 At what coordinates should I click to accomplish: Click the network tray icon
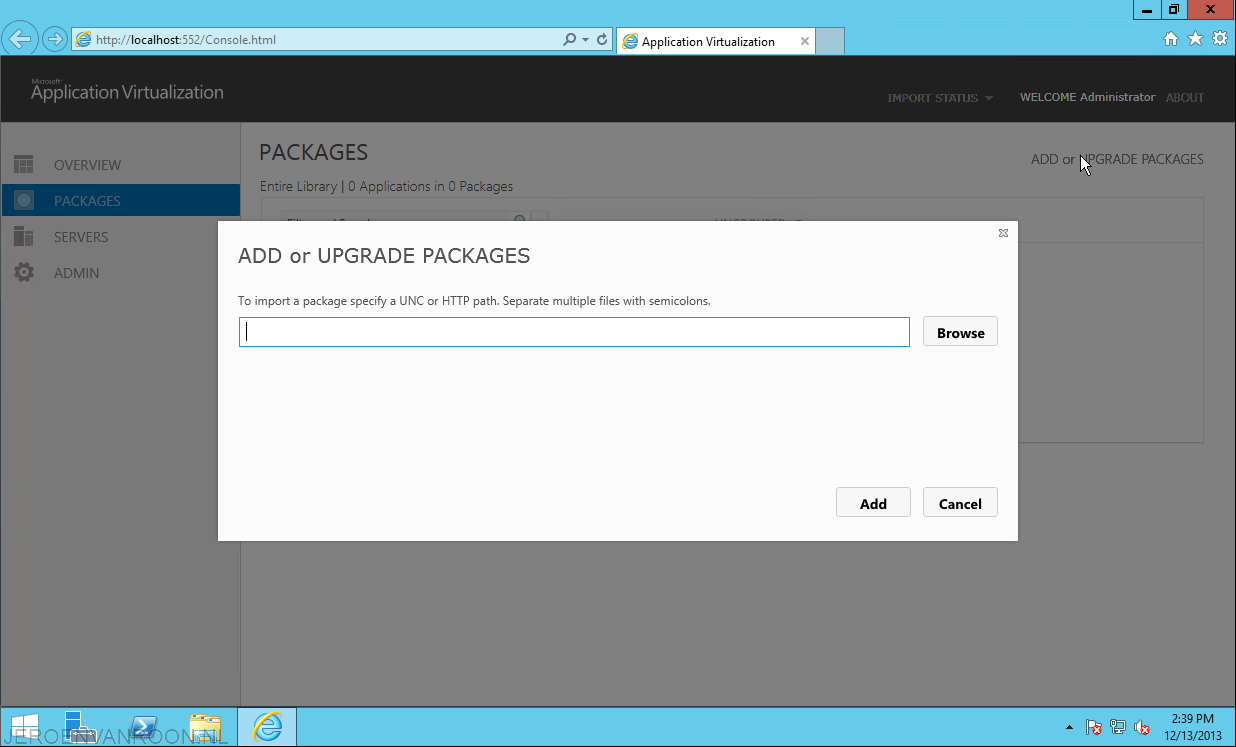pyautogui.click(x=1118, y=728)
